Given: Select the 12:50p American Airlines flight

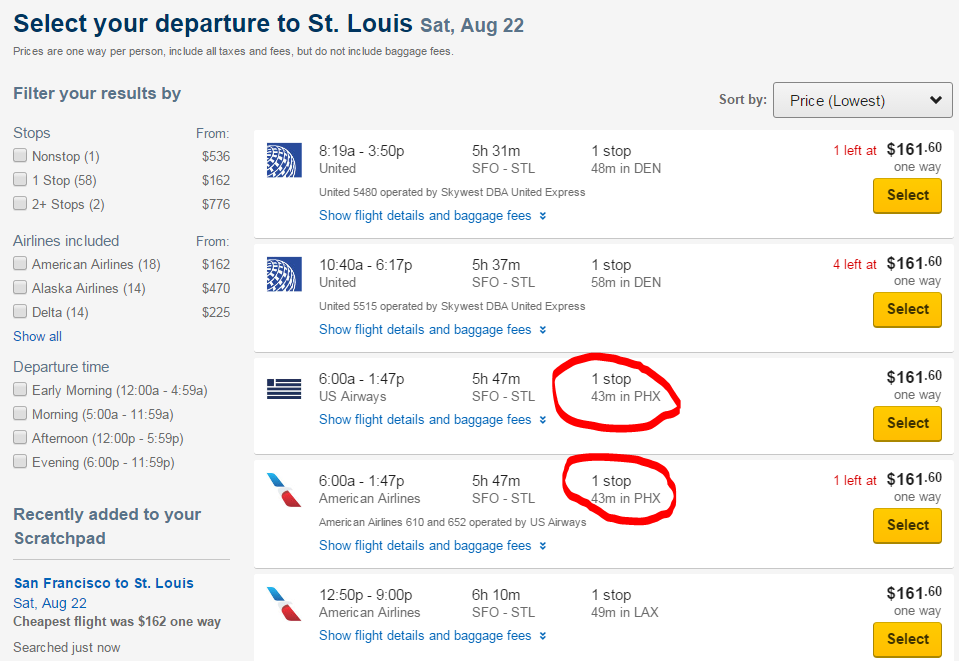Looking at the screenshot, I should pyautogui.click(x=907, y=638).
